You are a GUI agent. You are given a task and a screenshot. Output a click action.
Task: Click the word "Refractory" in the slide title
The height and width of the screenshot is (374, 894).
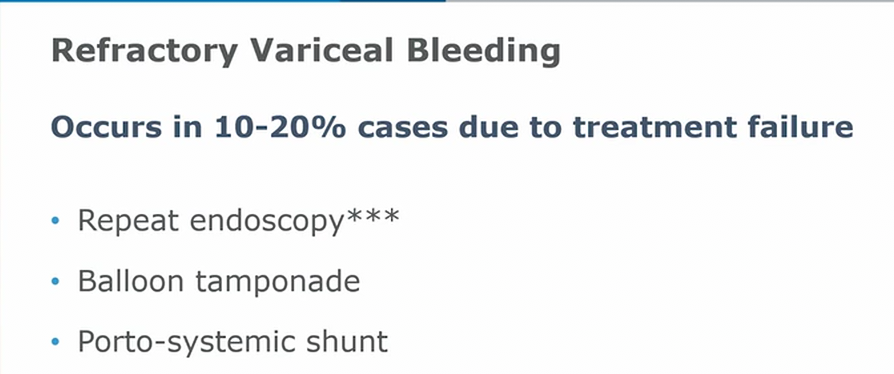click(144, 51)
